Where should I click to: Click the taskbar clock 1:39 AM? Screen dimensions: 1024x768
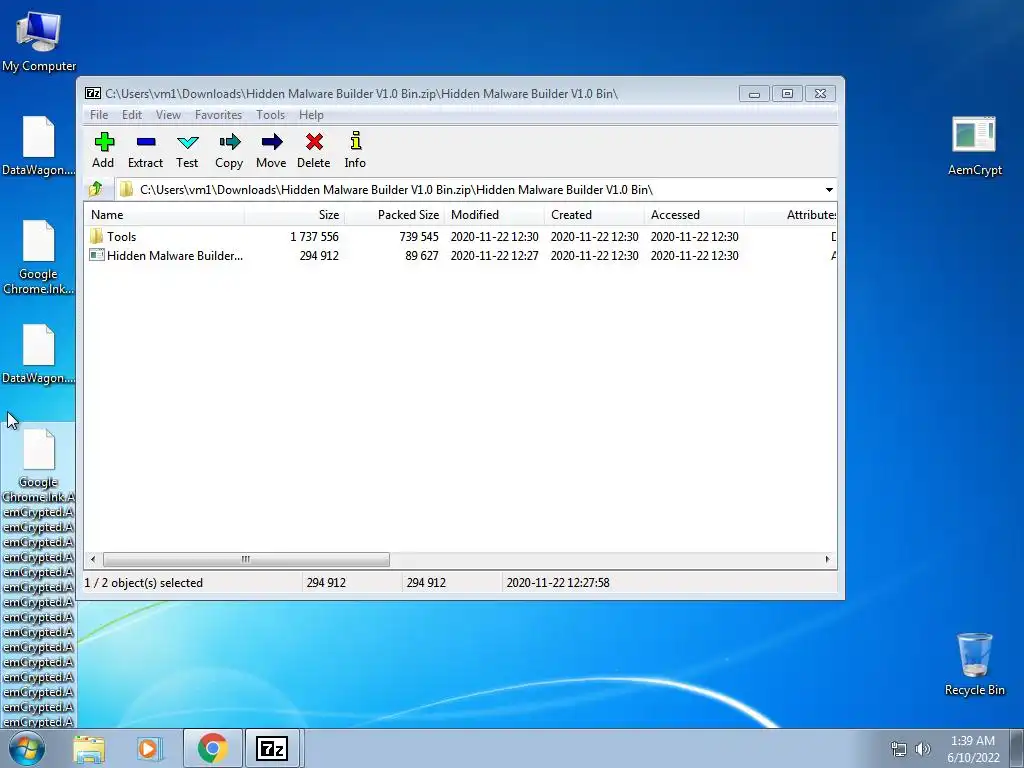click(972, 741)
